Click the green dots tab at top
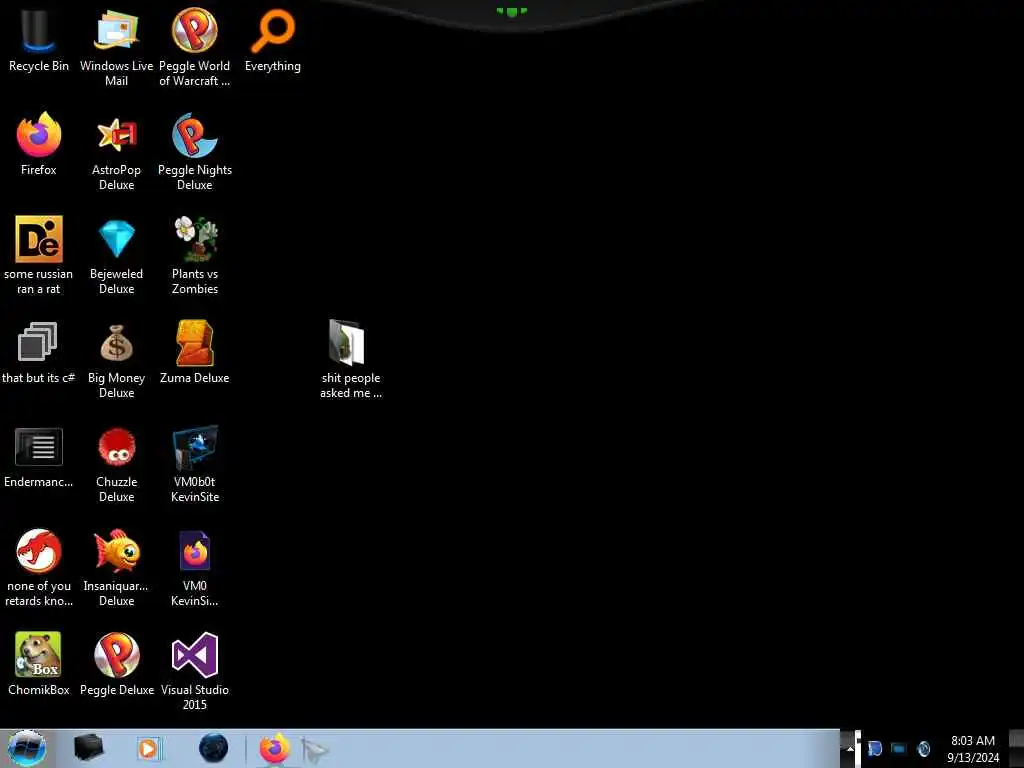 pyautogui.click(x=511, y=11)
